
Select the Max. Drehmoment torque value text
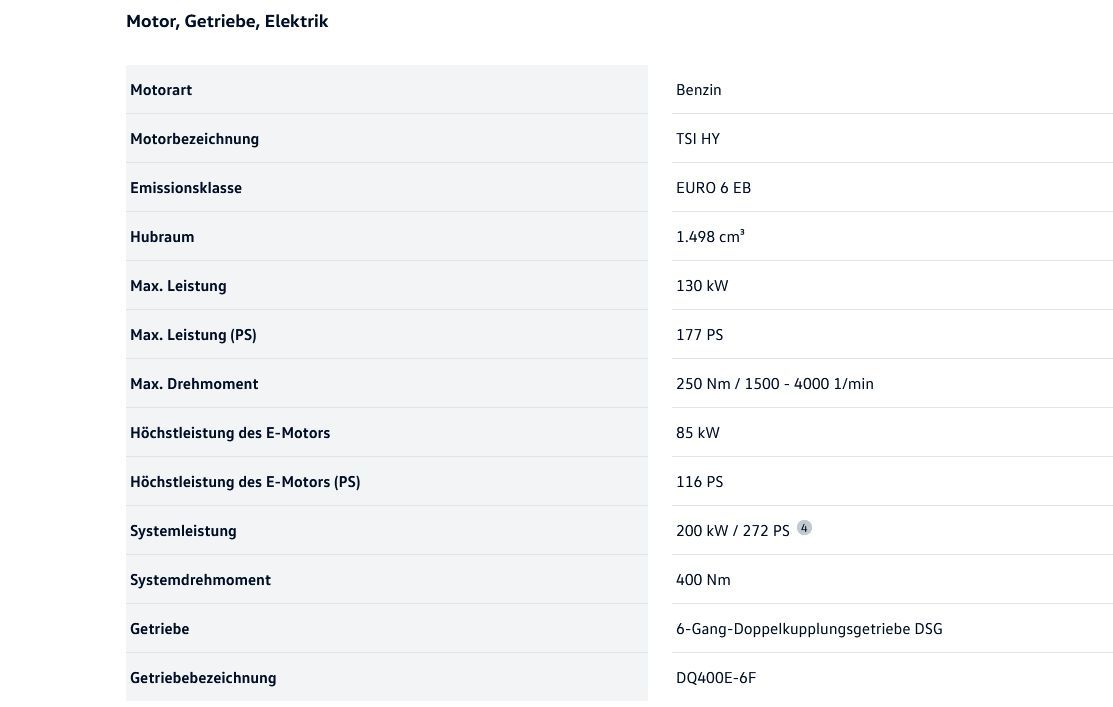pyautogui.click(x=774, y=384)
